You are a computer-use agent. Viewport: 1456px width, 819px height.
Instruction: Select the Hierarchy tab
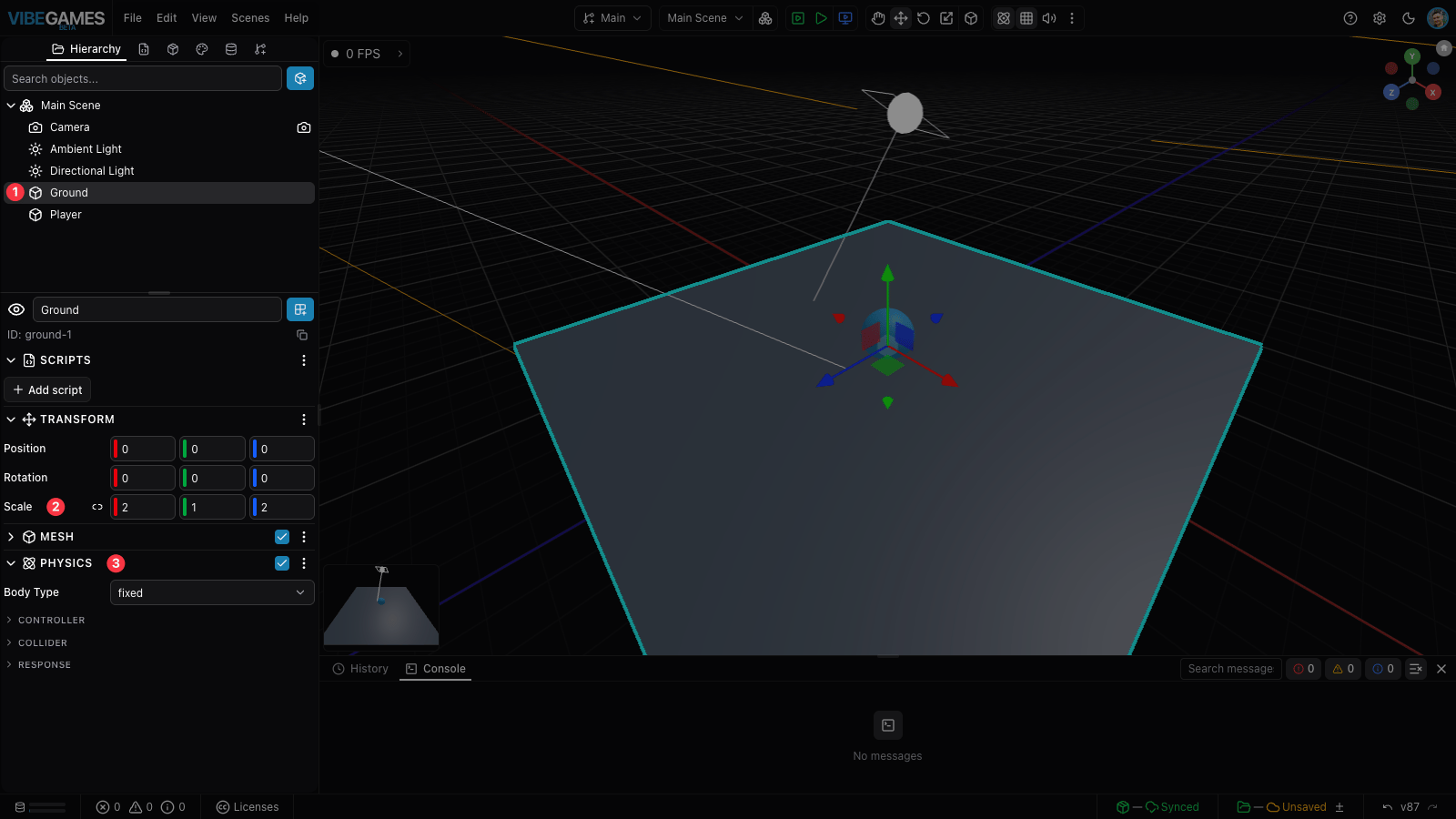[x=86, y=49]
